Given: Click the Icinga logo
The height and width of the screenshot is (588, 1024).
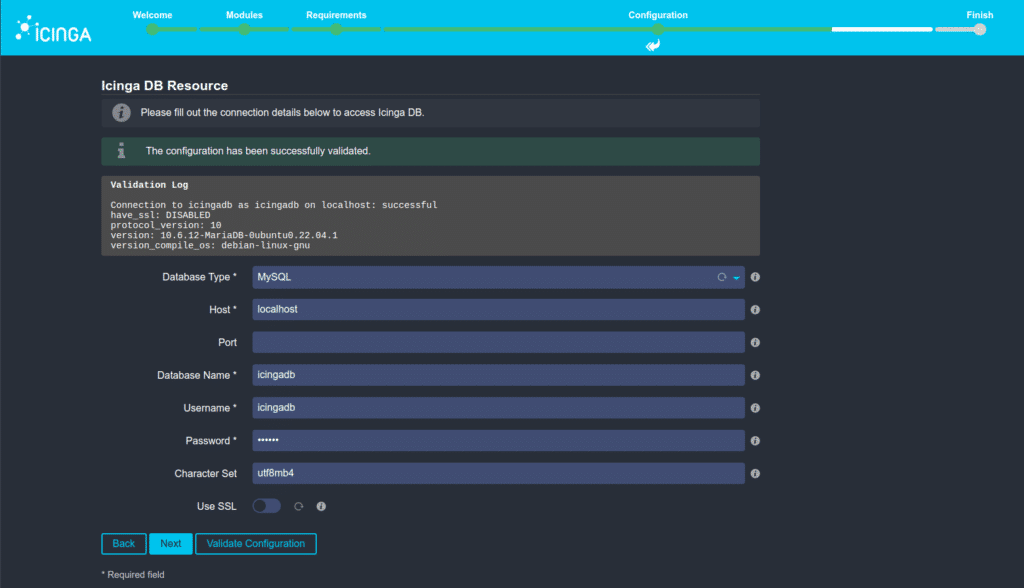Looking at the screenshot, I should click(x=54, y=29).
